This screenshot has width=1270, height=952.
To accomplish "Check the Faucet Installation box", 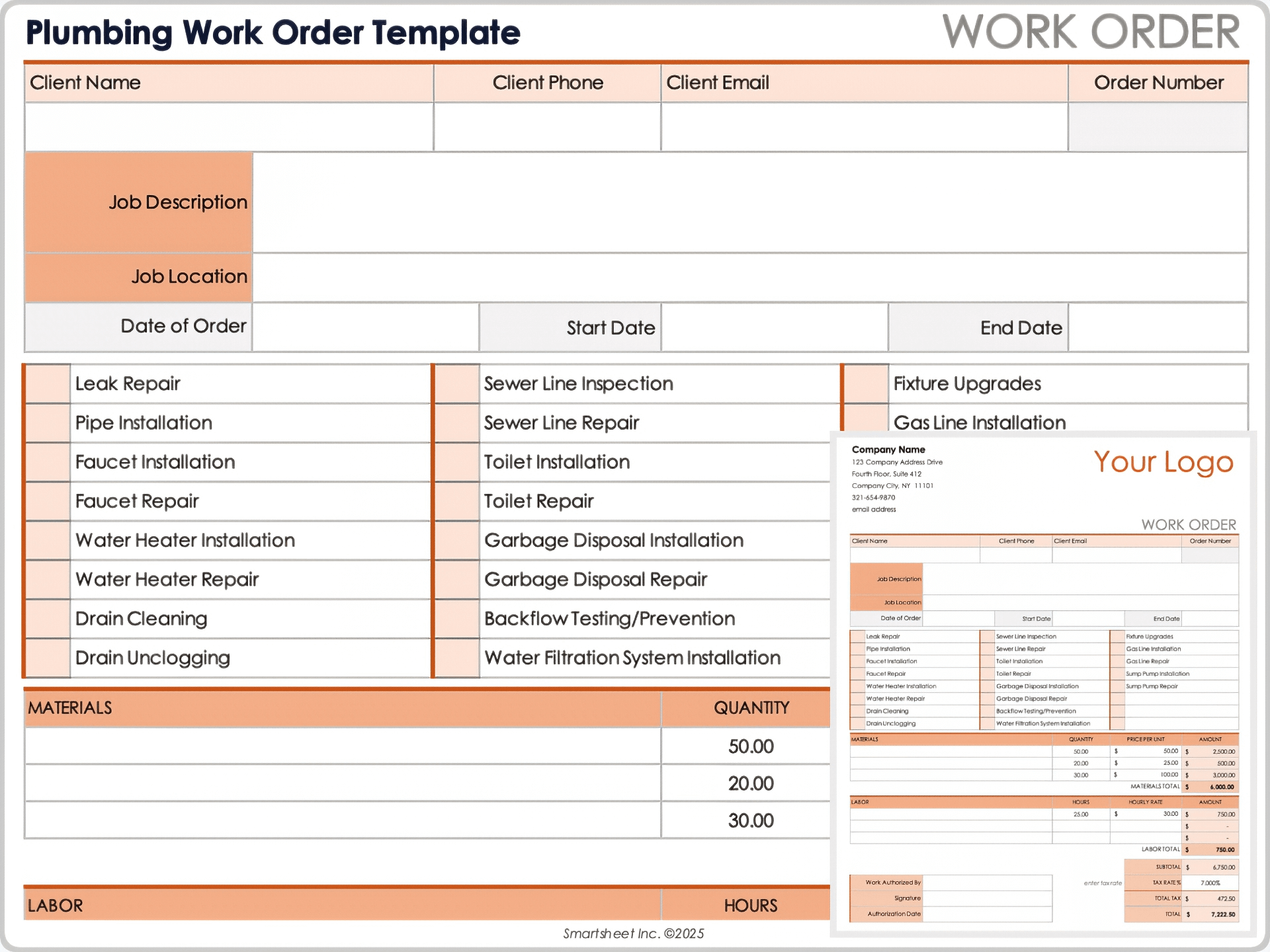I will tap(48, 462).
